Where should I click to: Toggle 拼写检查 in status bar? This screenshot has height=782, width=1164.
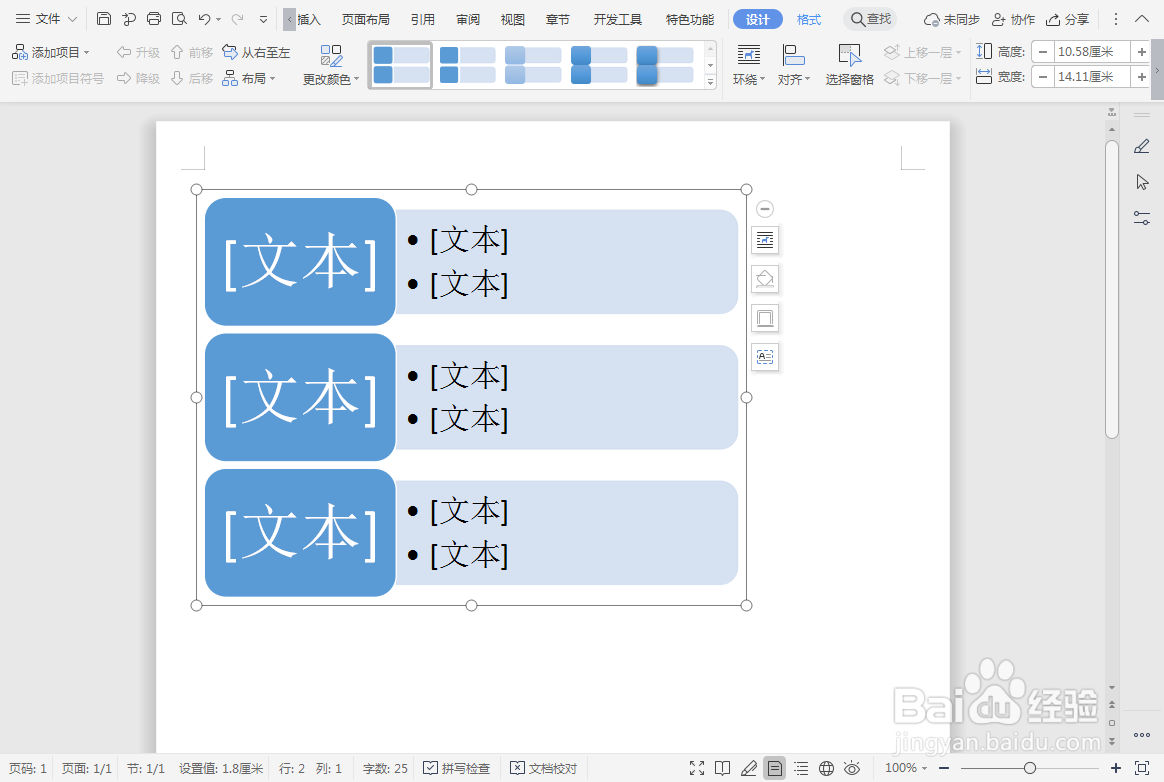point(457,768)
